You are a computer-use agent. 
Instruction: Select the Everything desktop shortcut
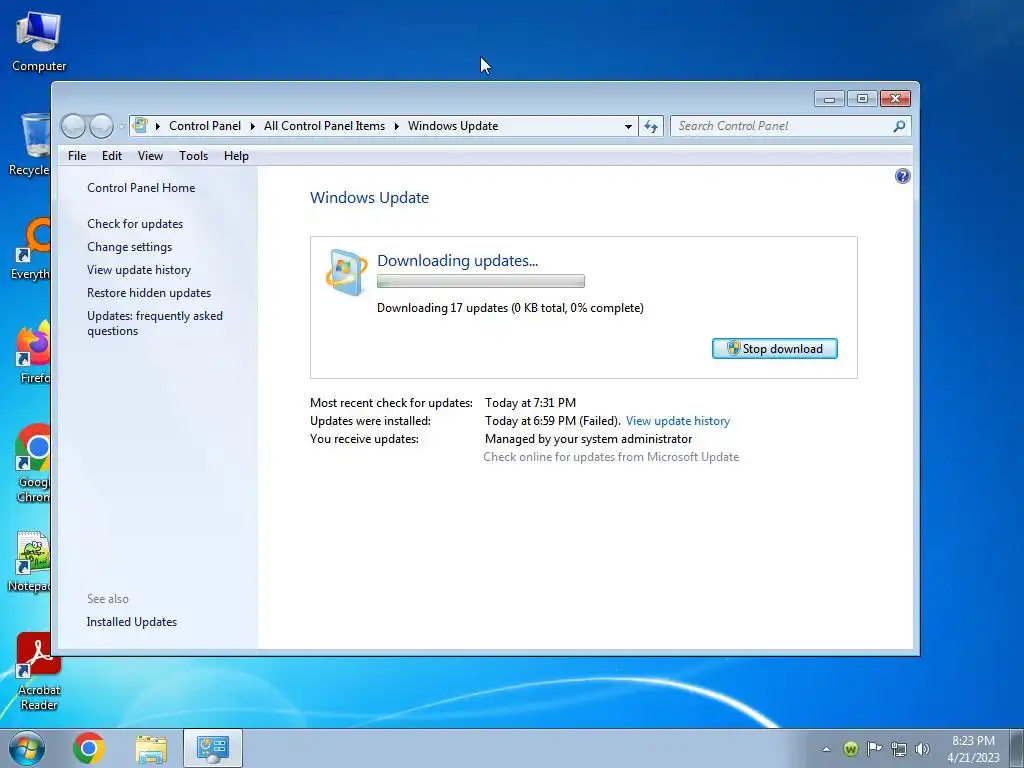coord(30,249)
